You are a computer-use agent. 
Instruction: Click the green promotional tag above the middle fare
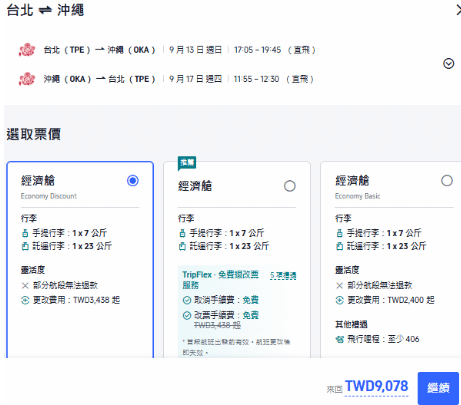point(187,163)
